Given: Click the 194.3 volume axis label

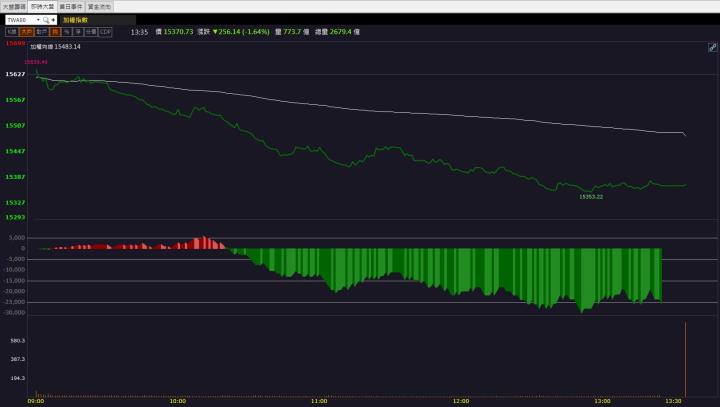Looking at the screenshot, I should click(18, 378).
